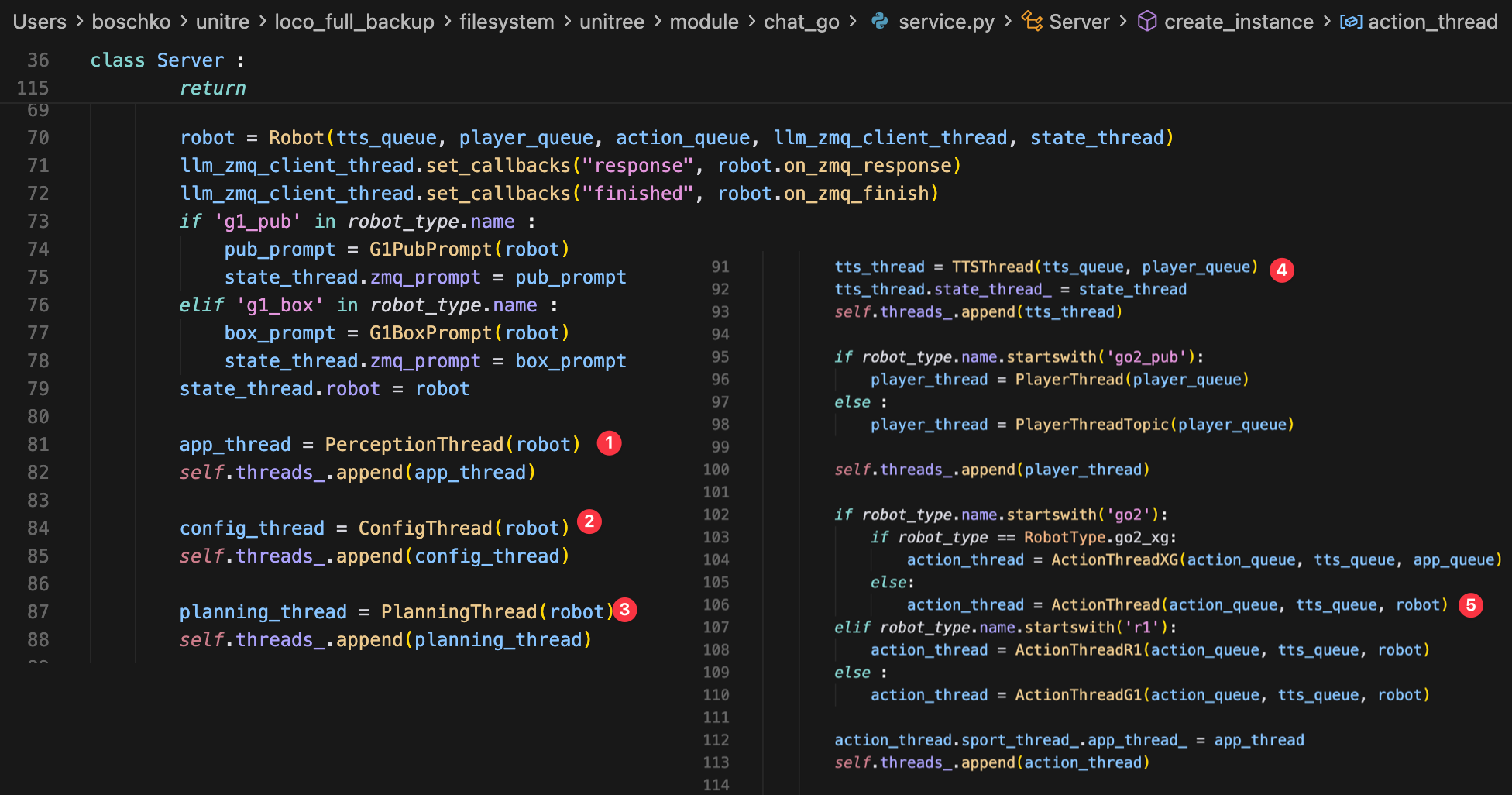Click 'append(action_thread)' on line 113
Image resolution: width=1512 pixels, height=795 pixels.
[1056, 762]
